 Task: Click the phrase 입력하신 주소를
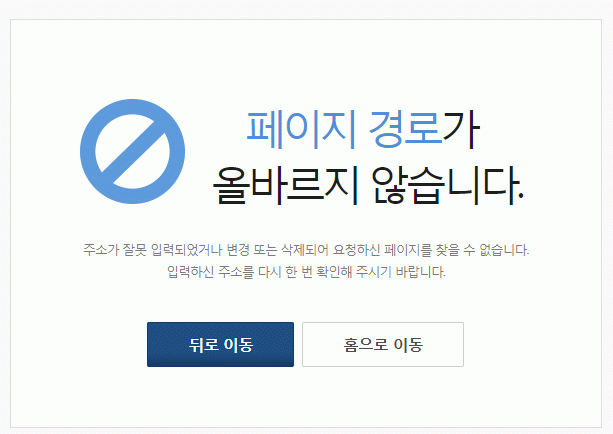[210, 272]
